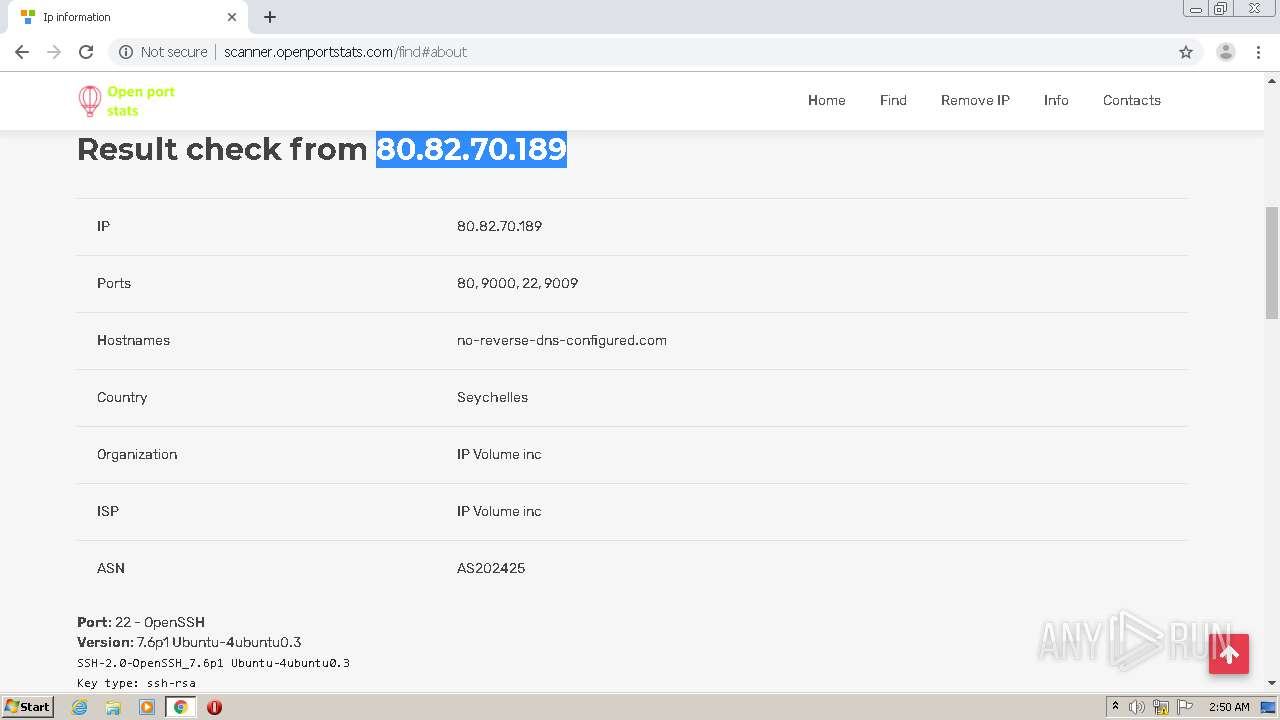Viewport: 1280px width, 720px height.
Task: Open the Chrome profile avatar
Action: coord(1225,52)
